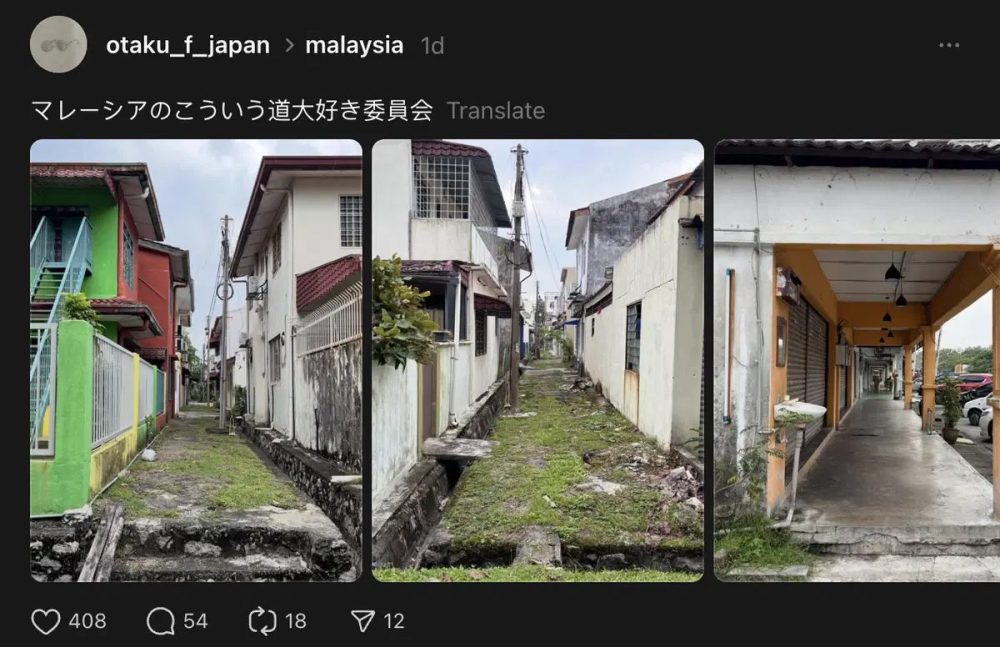
Task: View the 18 reposts count
Action: tap(295, 621)
